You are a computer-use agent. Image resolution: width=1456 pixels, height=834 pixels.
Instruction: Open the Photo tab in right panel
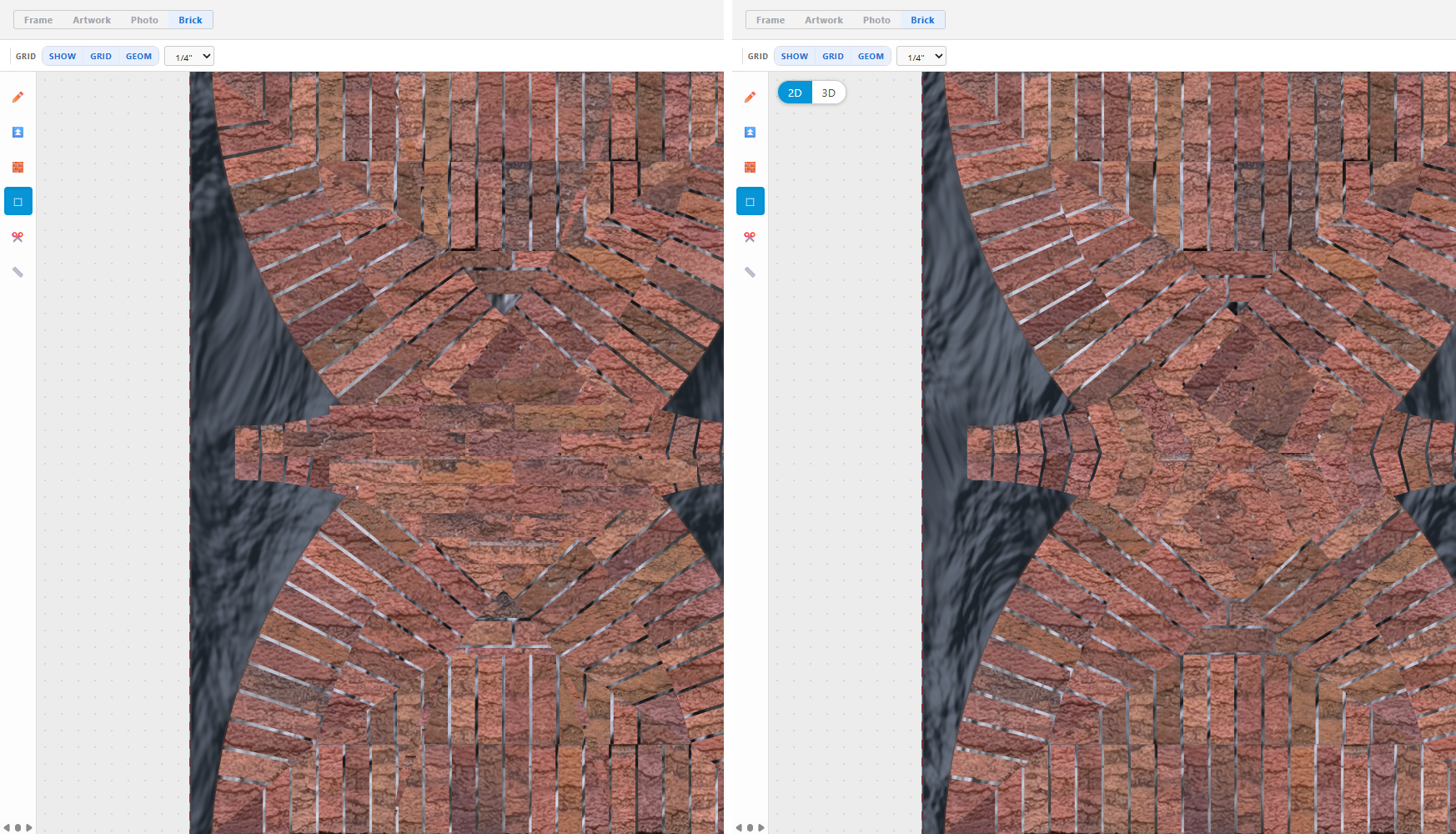click(876, 20)
